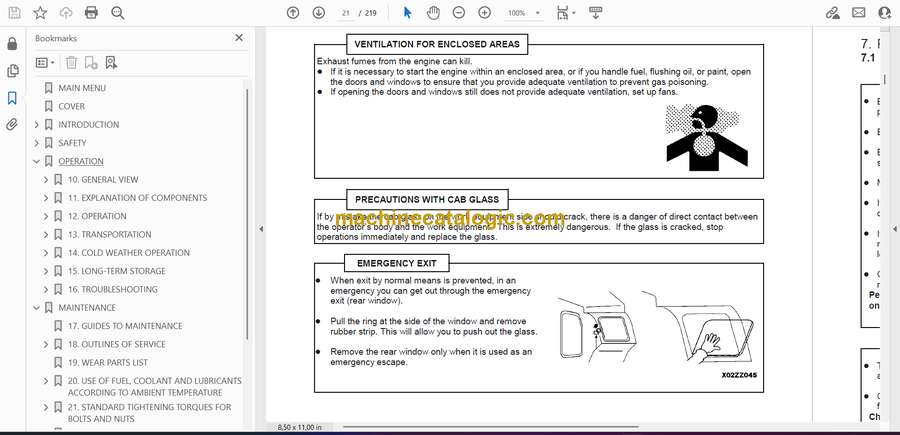Click the page number field showing 21
900x435 pixels.
tap(346, 13)
